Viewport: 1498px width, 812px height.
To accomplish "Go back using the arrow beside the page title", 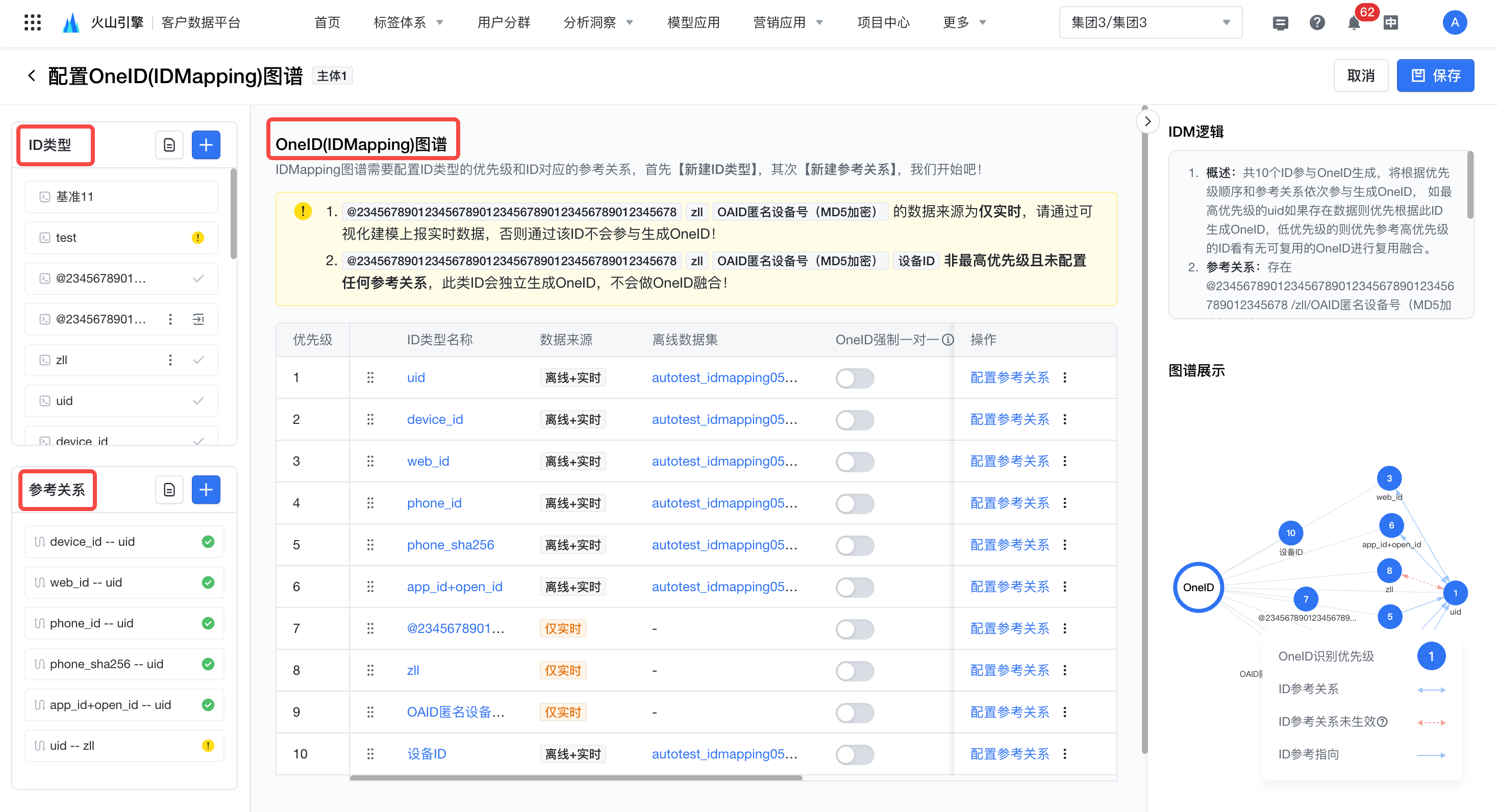I will pyautogui.click(x=32, y=75).
